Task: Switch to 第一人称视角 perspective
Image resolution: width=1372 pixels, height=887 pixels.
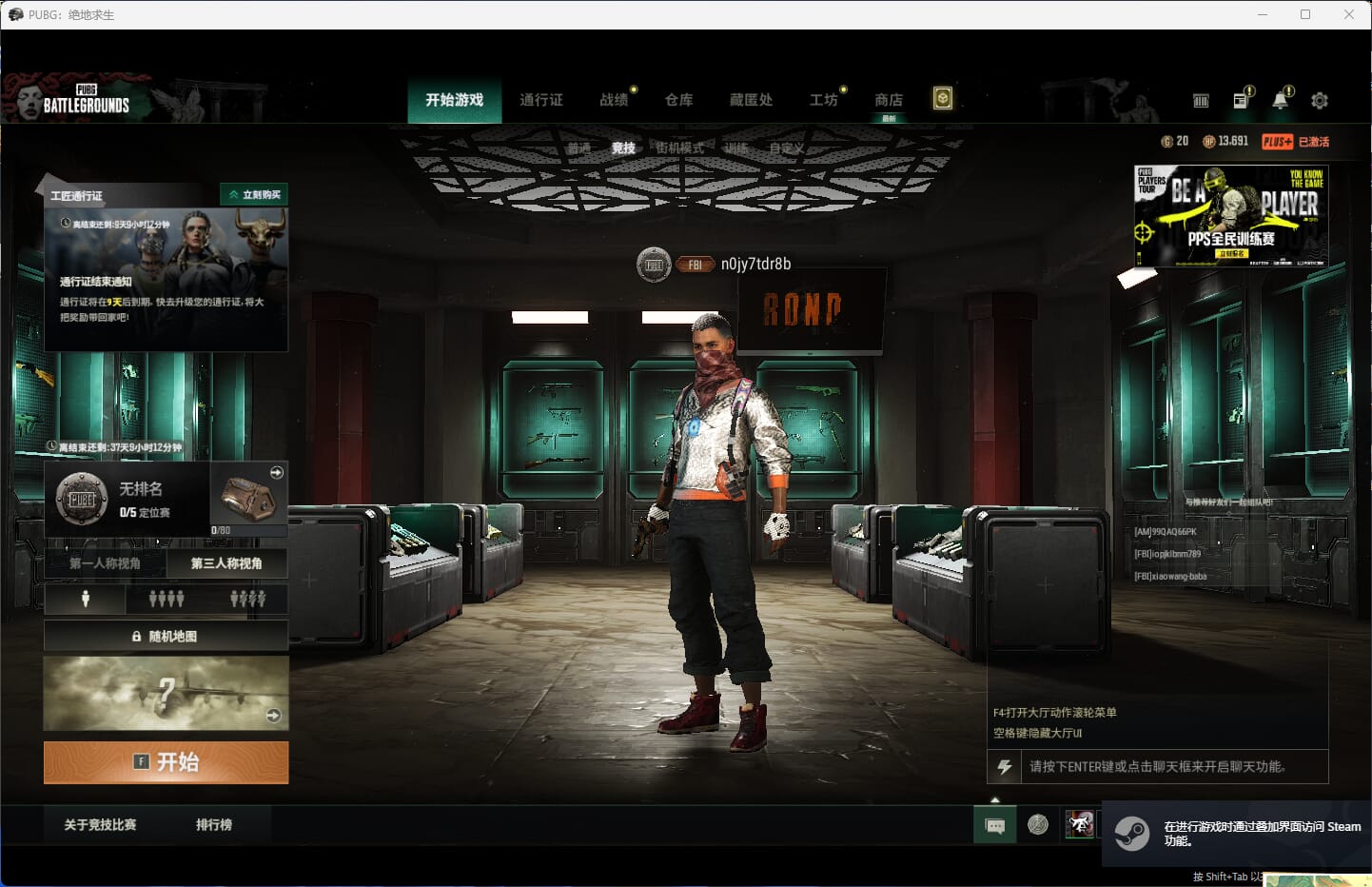Action: (x=105, y=563)
